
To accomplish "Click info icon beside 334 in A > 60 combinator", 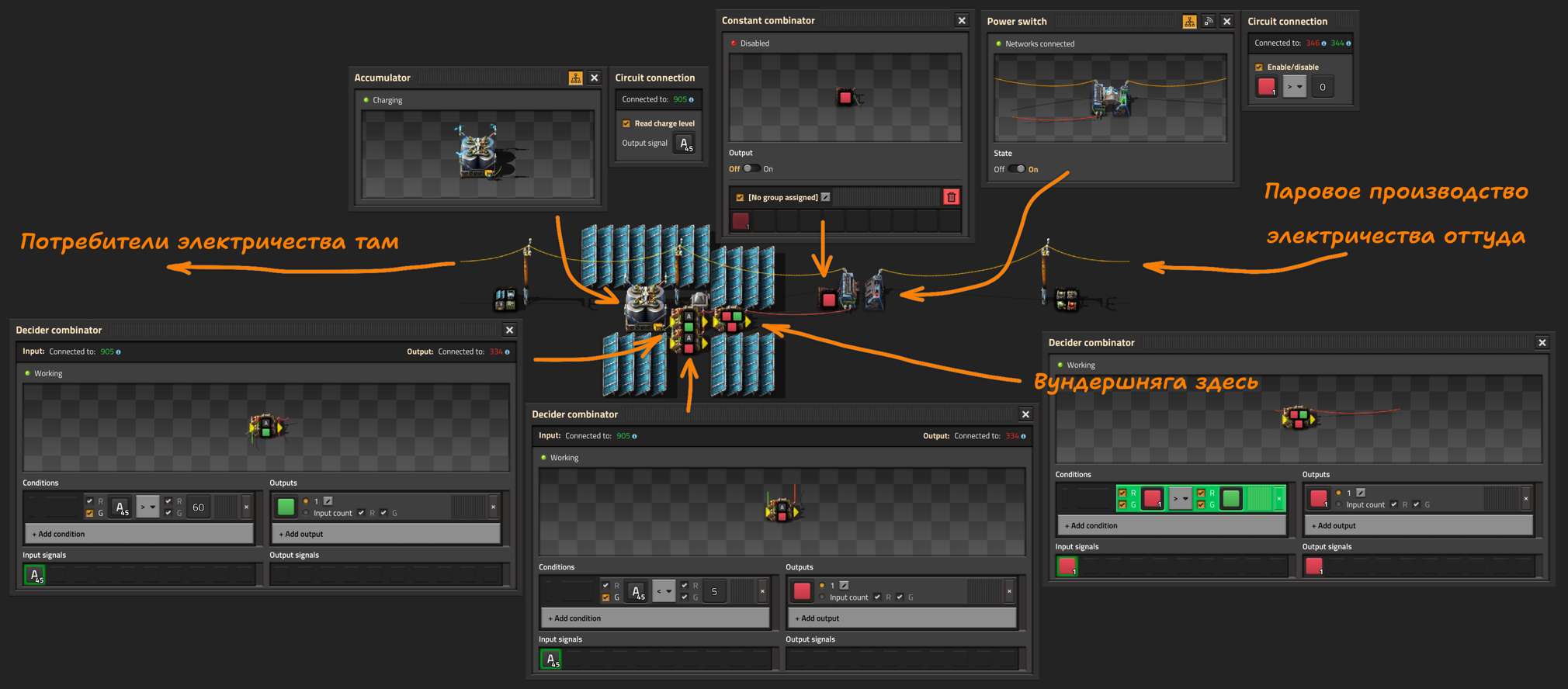I will point(508,352).
